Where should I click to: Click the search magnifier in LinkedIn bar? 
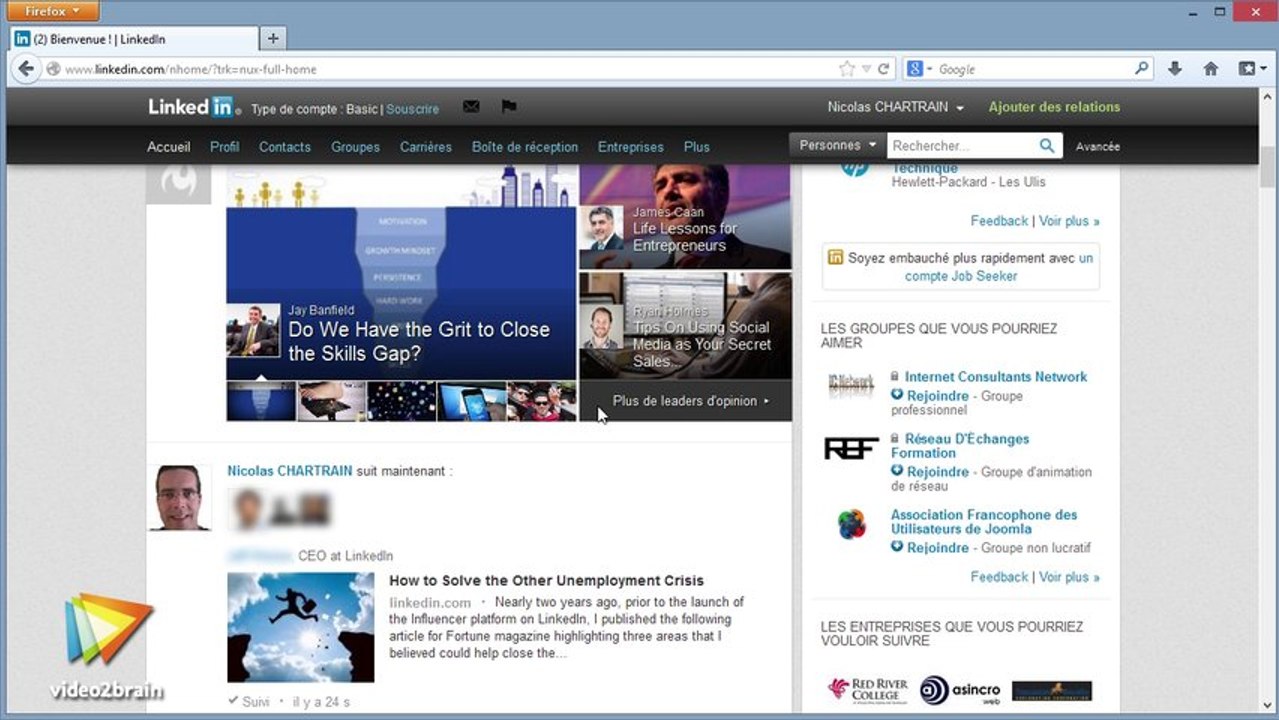[x=1047, y=146]
